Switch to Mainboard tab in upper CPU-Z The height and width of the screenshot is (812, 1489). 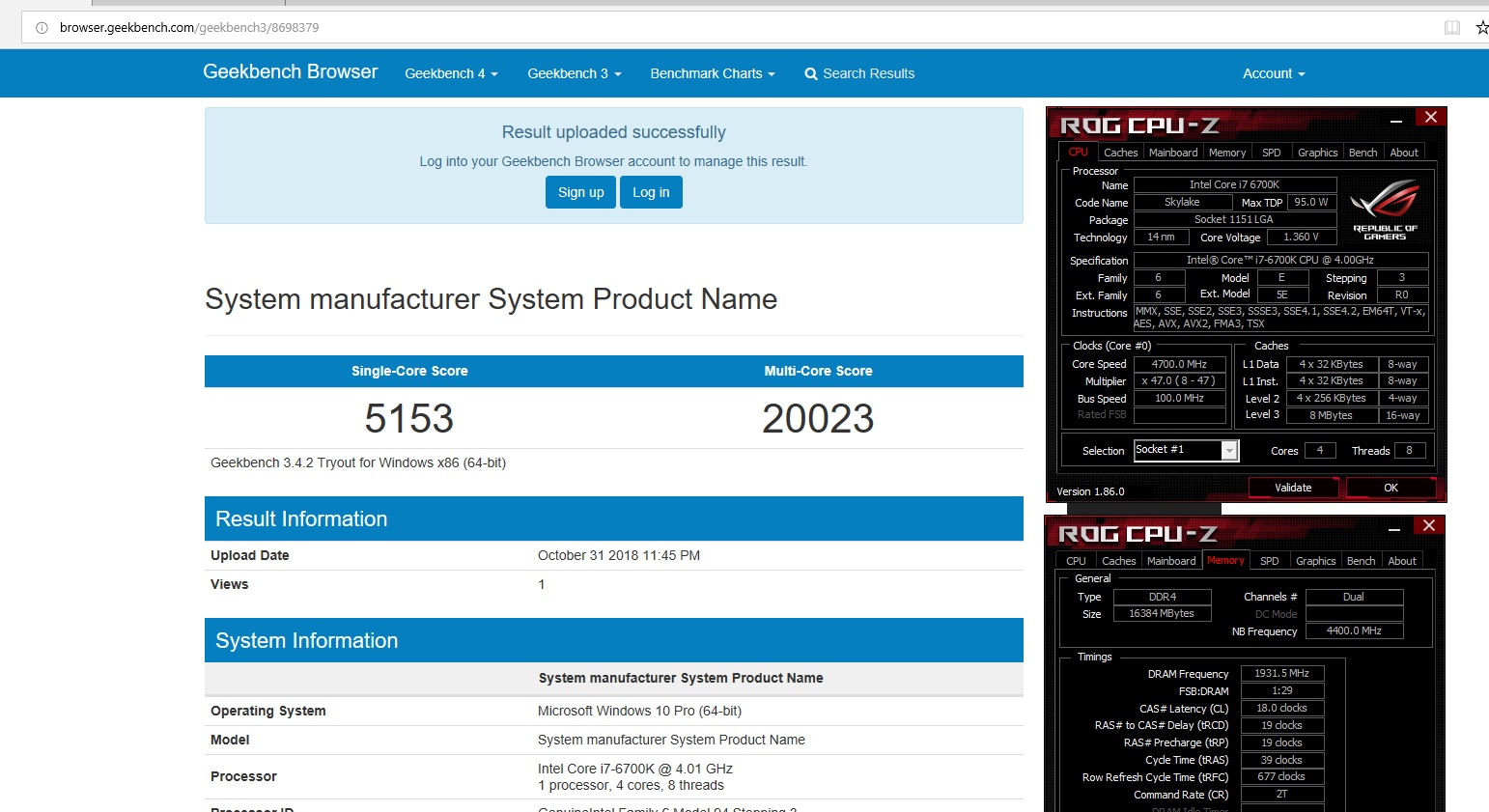1173,153
